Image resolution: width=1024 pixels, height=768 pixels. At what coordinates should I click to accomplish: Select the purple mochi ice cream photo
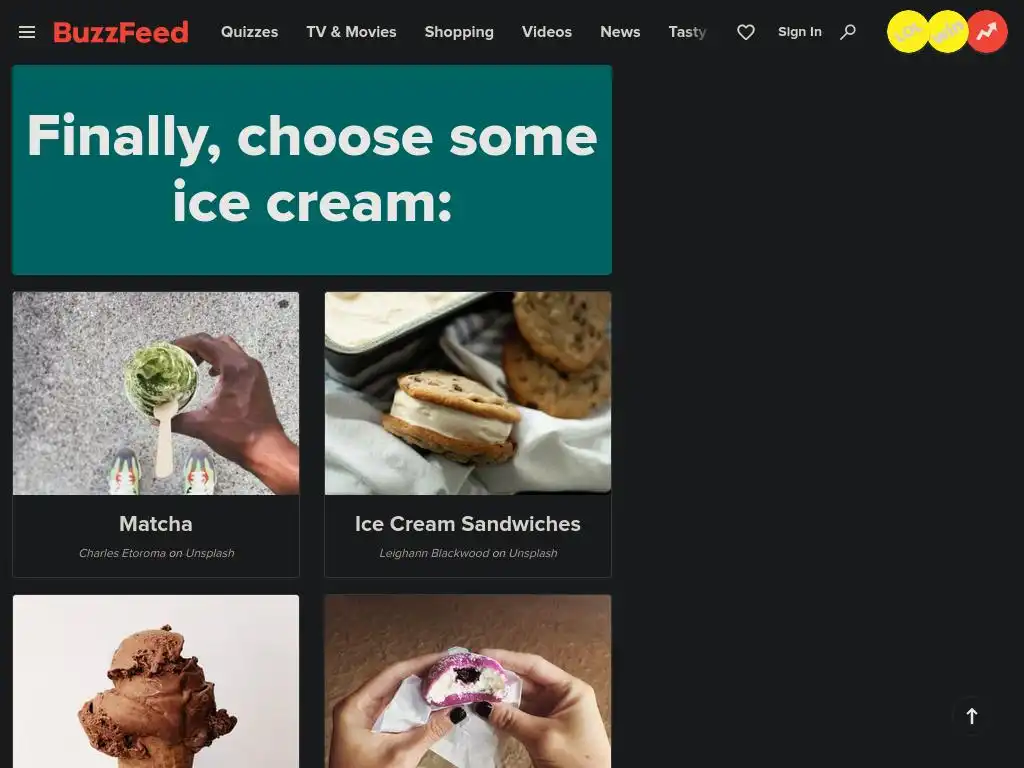(468, 681)
